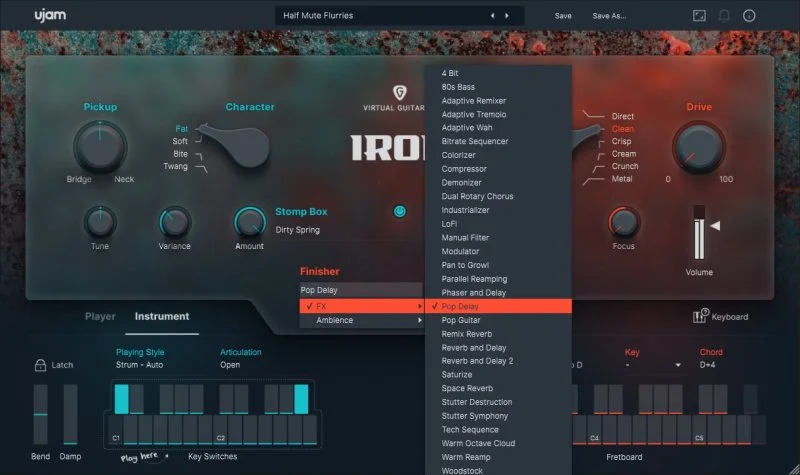Expand the Ambience submenu

point(362,320)
